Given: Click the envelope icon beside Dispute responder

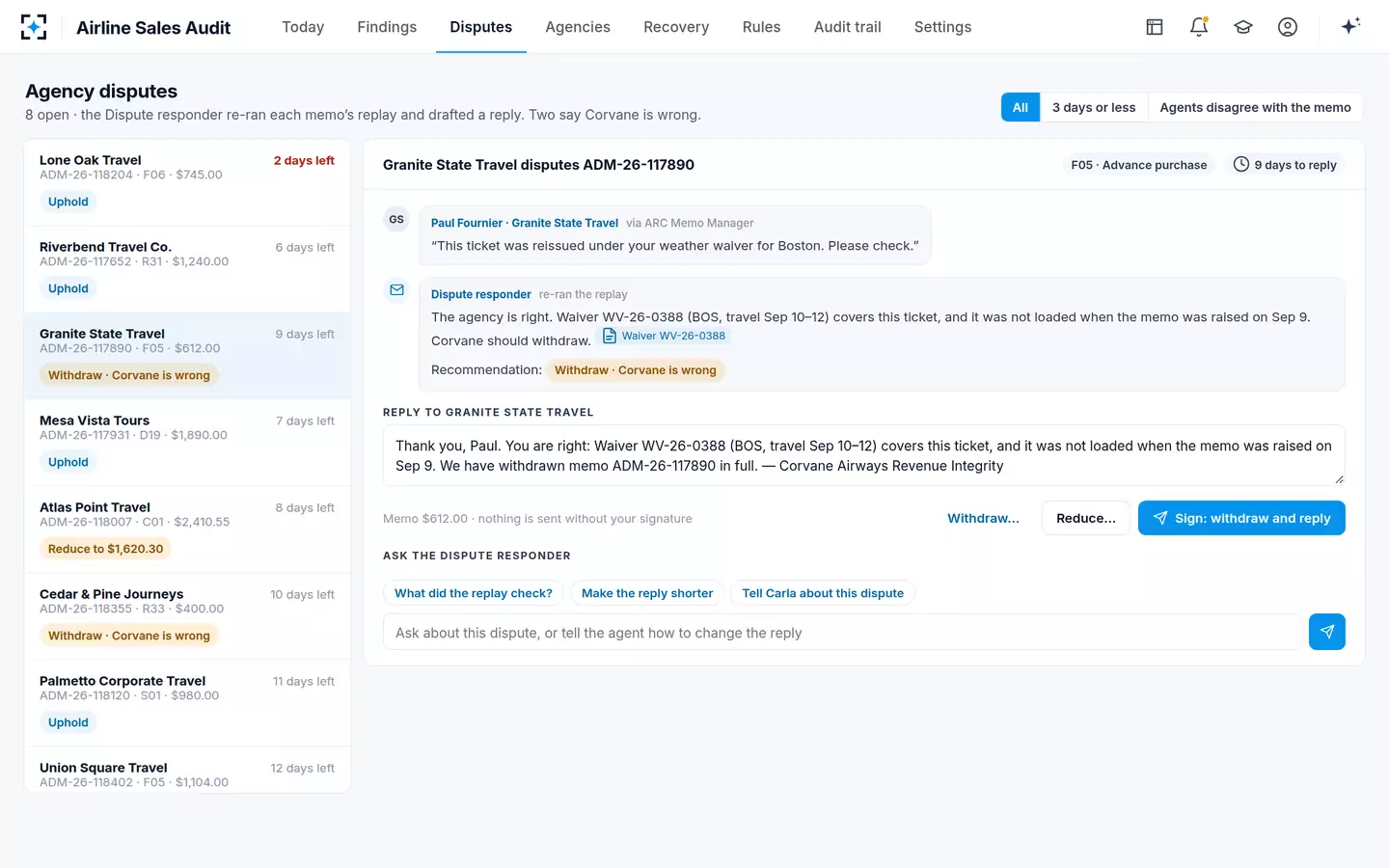Looking at the screenshot, I should [396, 289].
